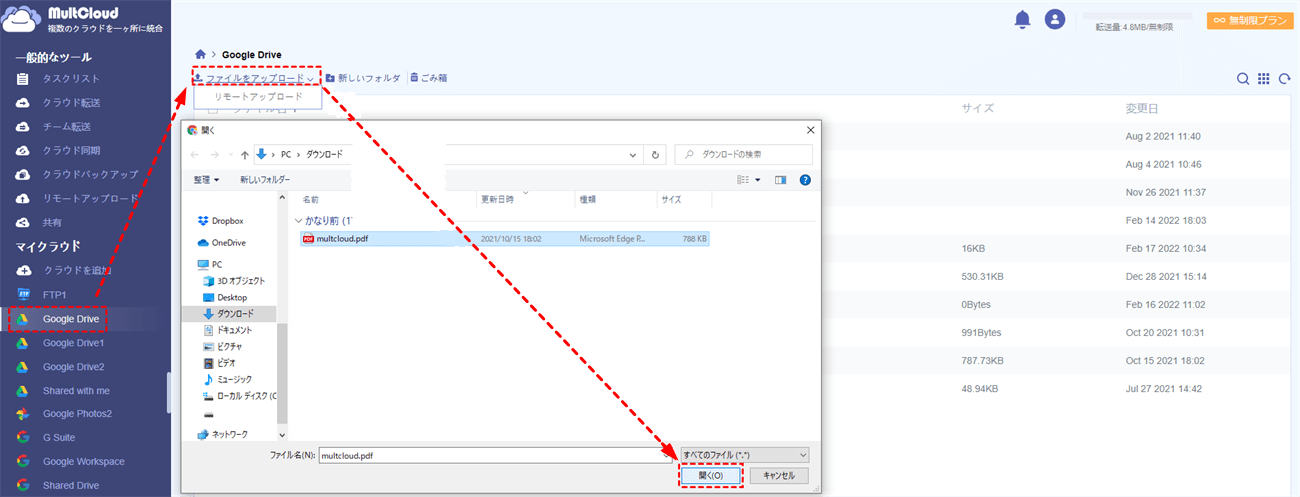The height and width of the screenshot is (497, 1300).
Task: Refresh the ダウンロード folder in dialog
Action: click(x=656, y=155)
